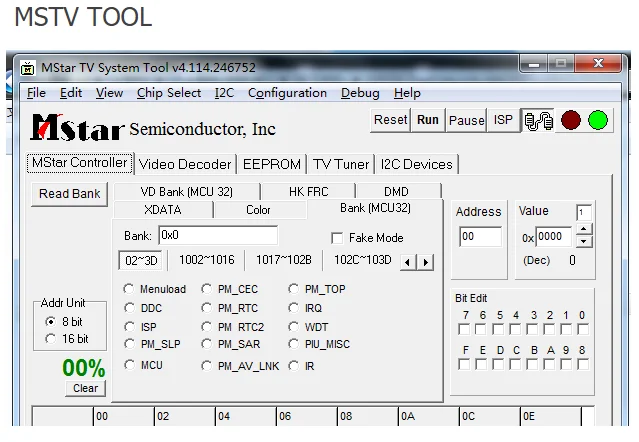Click the ISP toolbar button
This screenshot has width=639, height=442.
click(503, 120)
